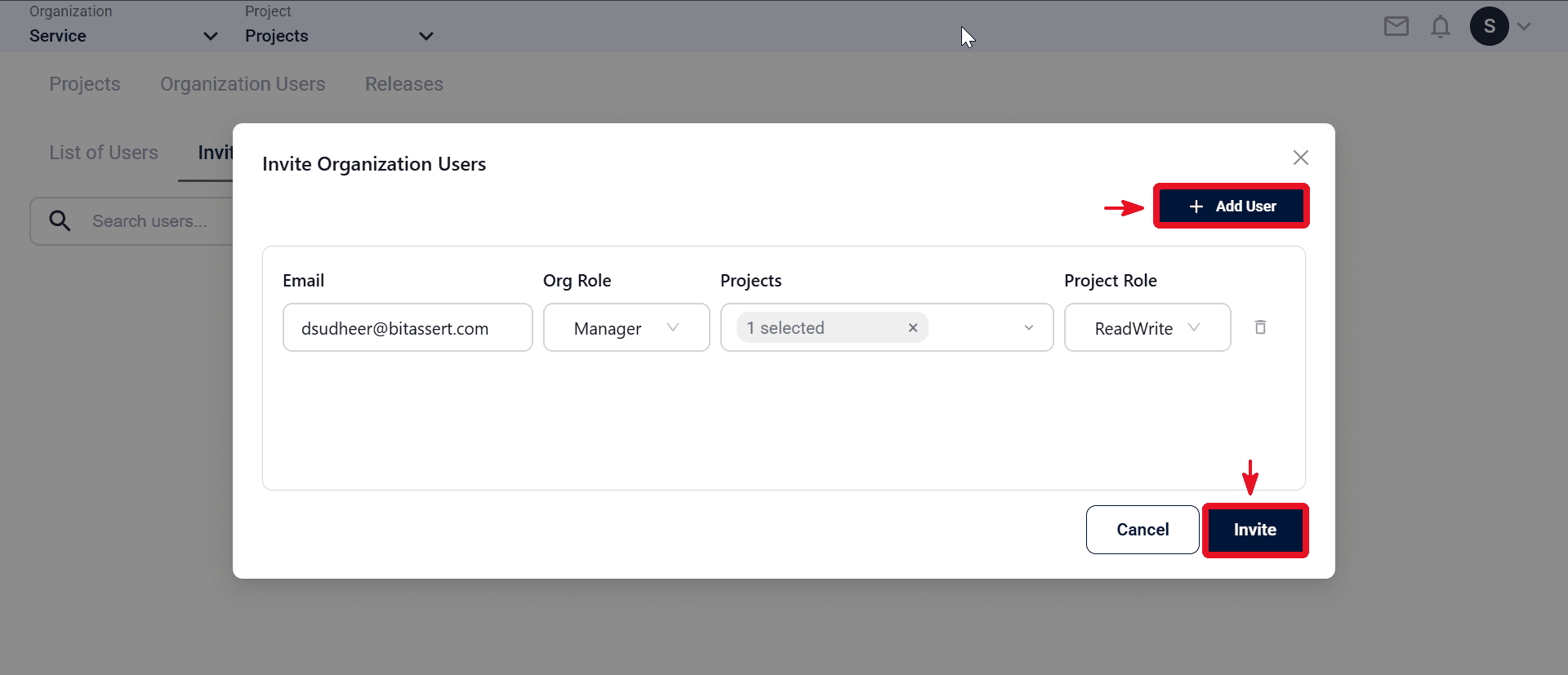Expand the Projects multi-select dropdown arrow
Image resolution: width=1568 pixels, height=675 pixels.
coord(1029,327)
